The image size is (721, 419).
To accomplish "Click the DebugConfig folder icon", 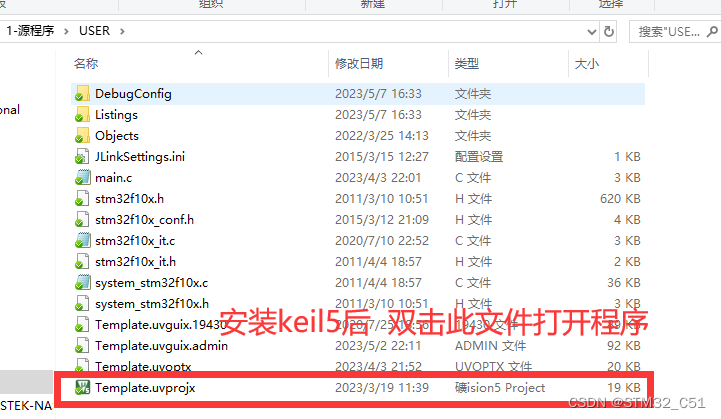I will pos(82,94).
